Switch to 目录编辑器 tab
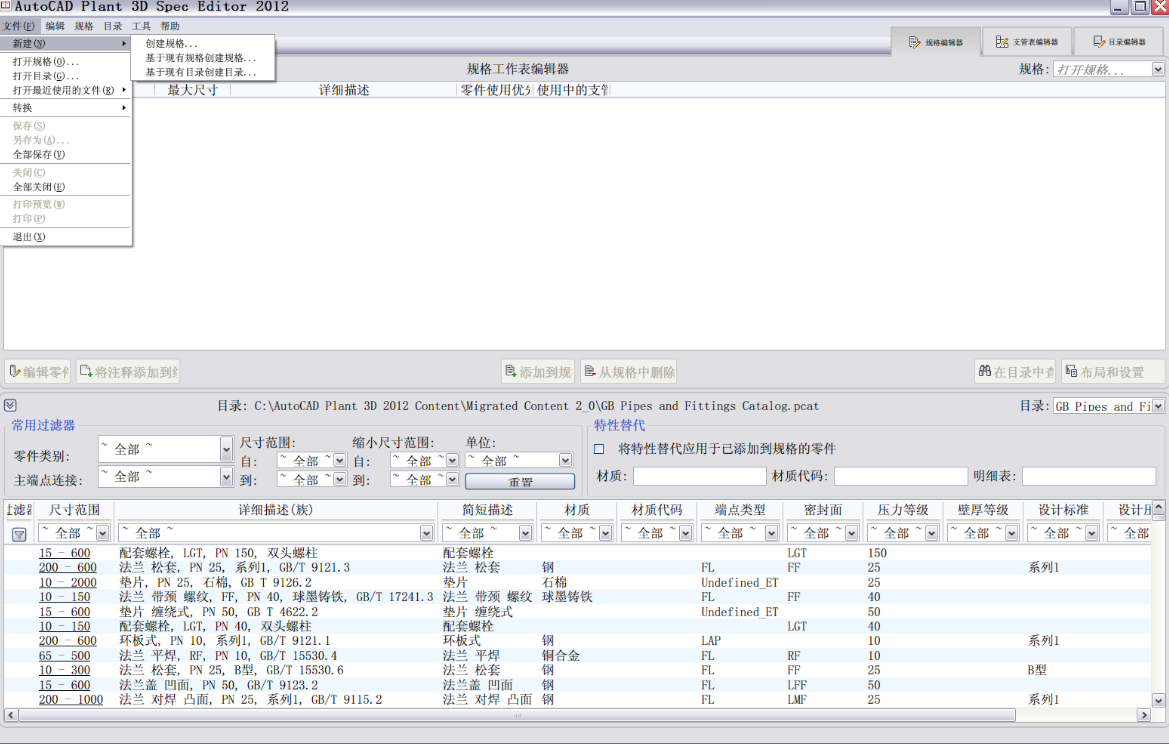The image size is (1169, 744). pyautogui.click(x=1118, y=42)
